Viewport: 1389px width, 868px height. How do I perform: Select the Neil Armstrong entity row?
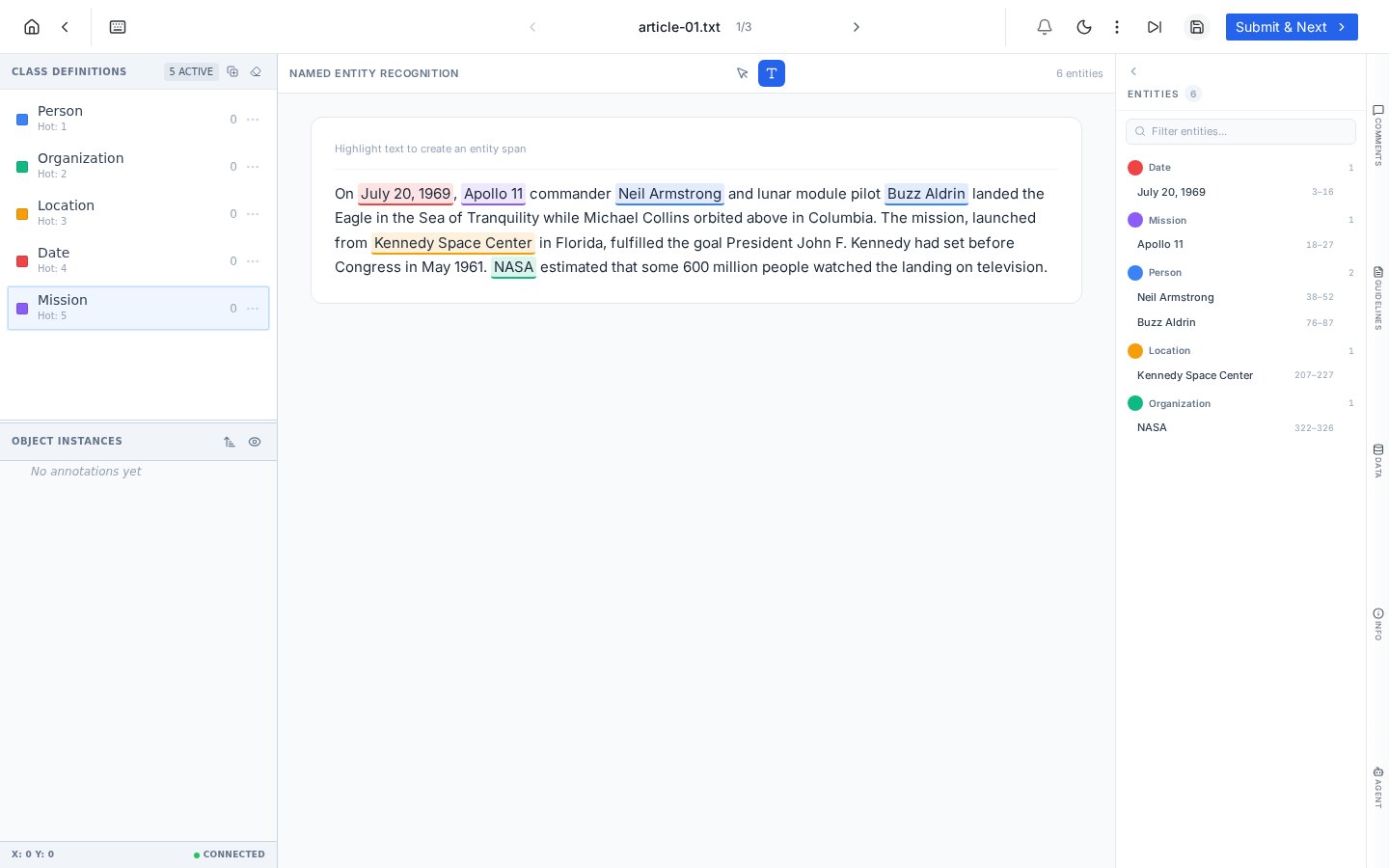(1240, 297)
